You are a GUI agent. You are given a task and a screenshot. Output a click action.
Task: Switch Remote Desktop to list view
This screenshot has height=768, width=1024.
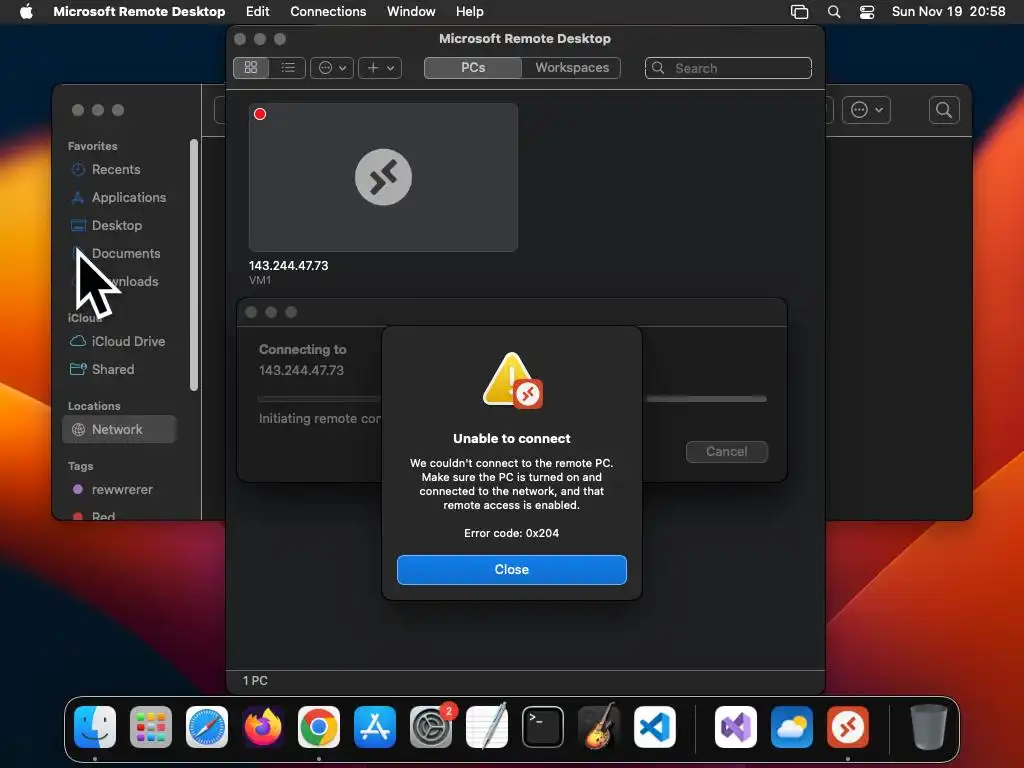(x=288, y=68)
